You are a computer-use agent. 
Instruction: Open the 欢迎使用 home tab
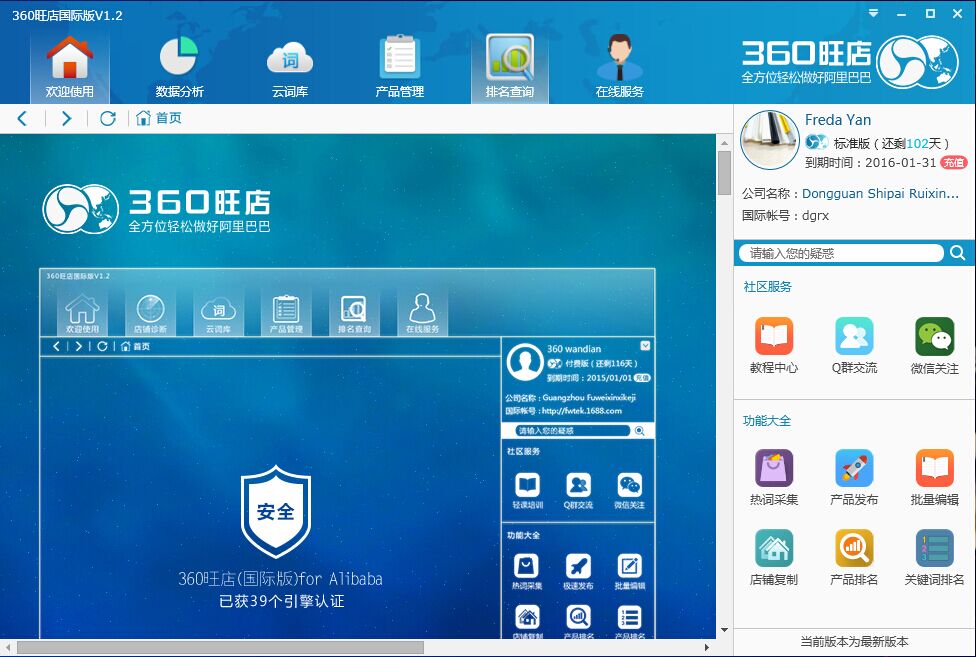[70, 67]
